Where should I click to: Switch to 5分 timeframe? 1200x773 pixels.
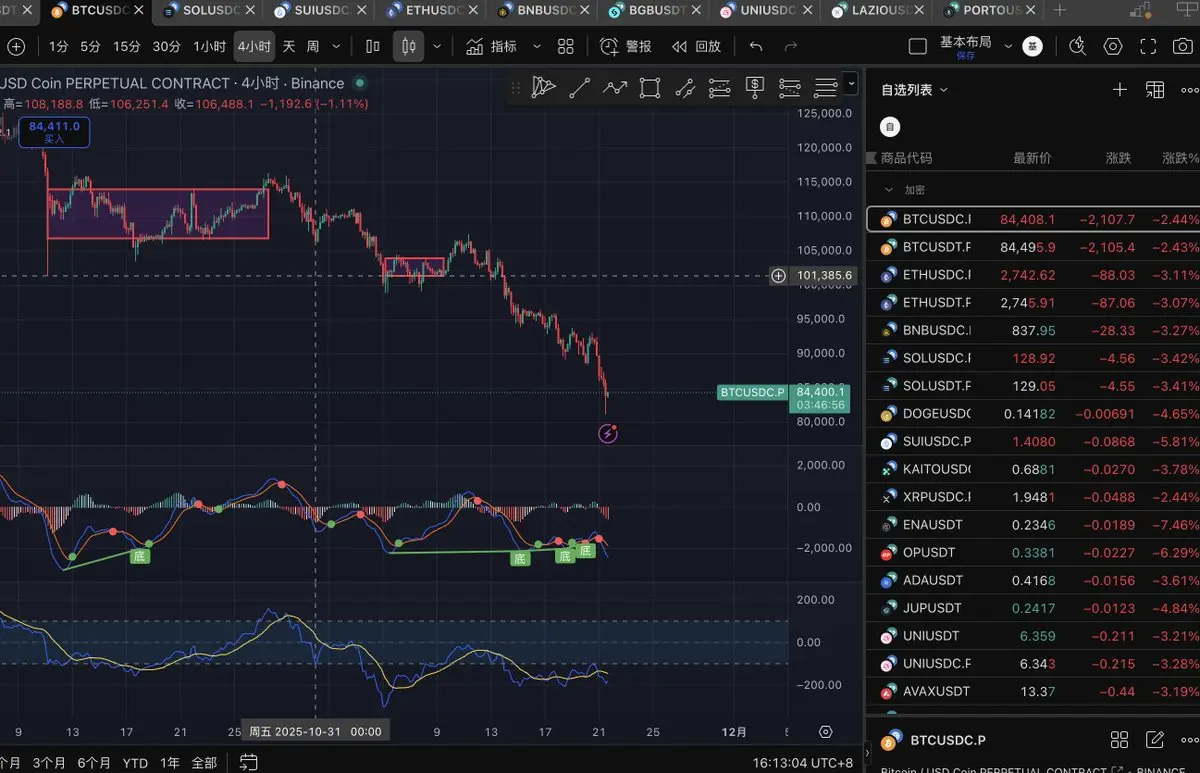tap(91, 46)
